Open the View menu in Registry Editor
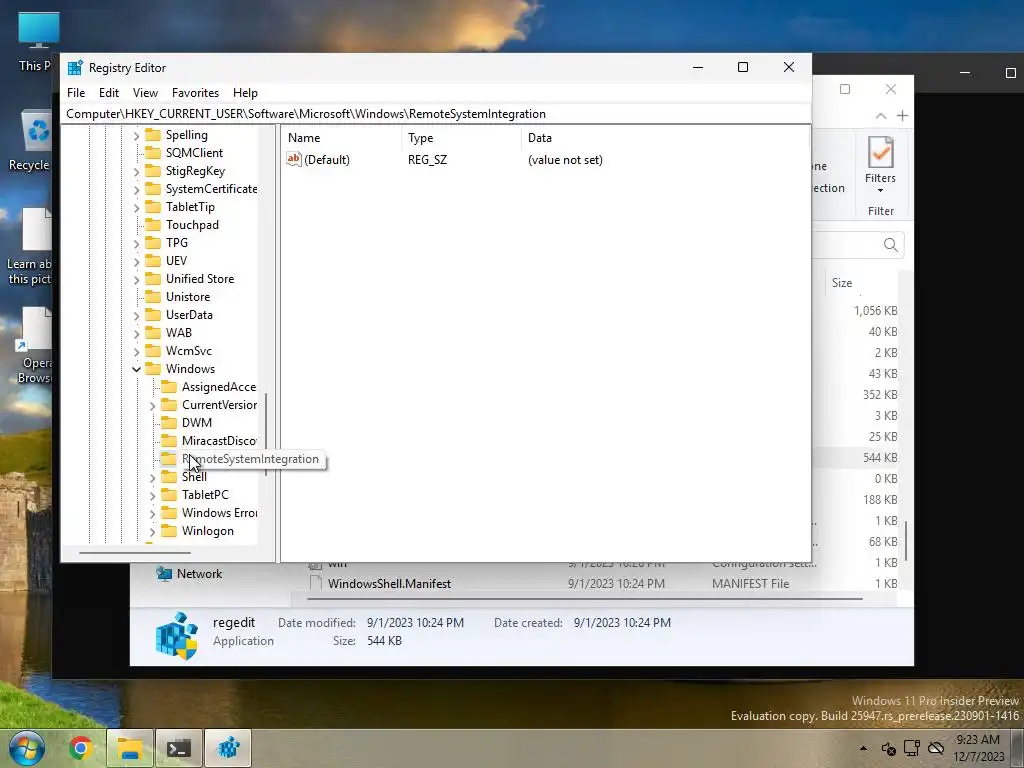This screenshot has height=768, width=1024. pos(145,93)
